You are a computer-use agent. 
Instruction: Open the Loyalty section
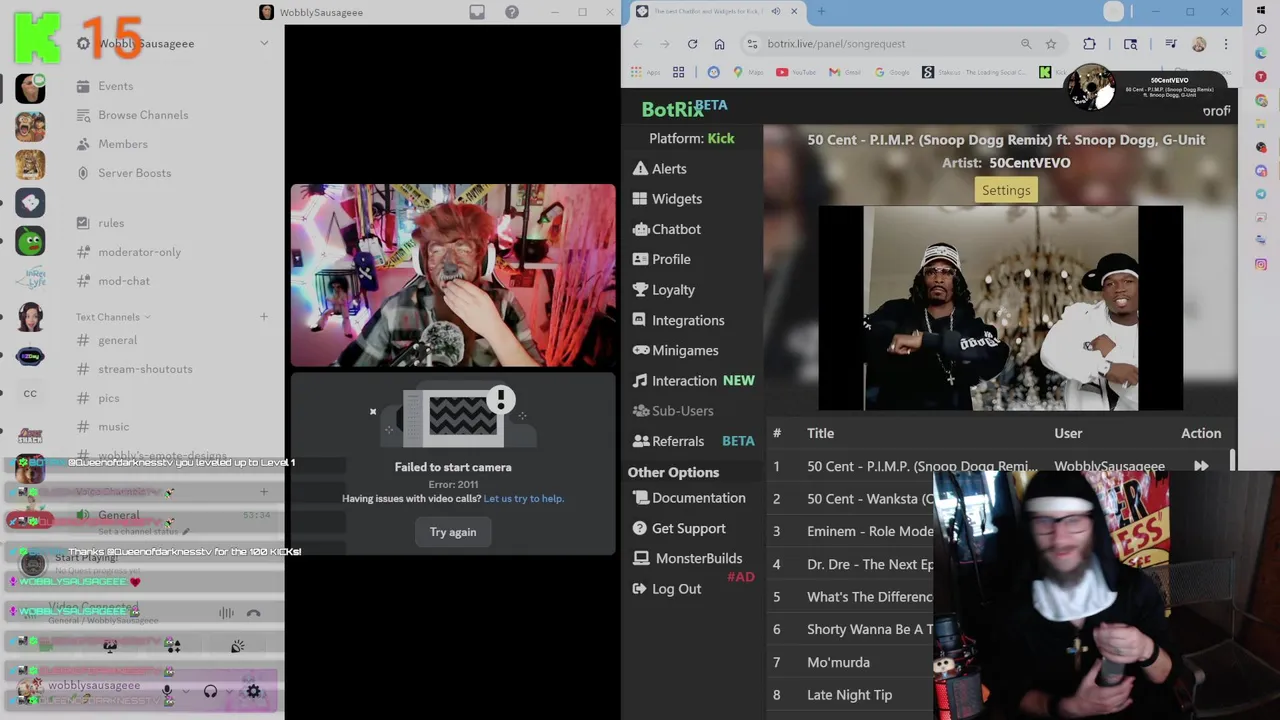click(664, 290)
